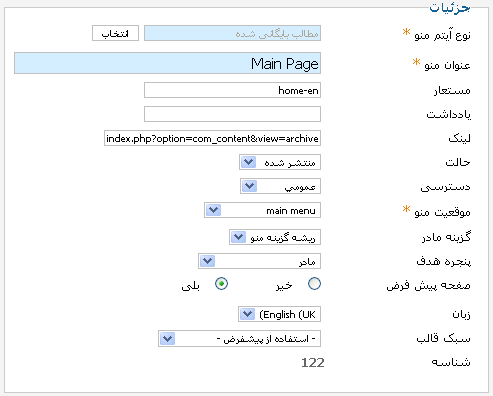Open the استفاده از پیشفرض template style dropdown

click(239, 339)
